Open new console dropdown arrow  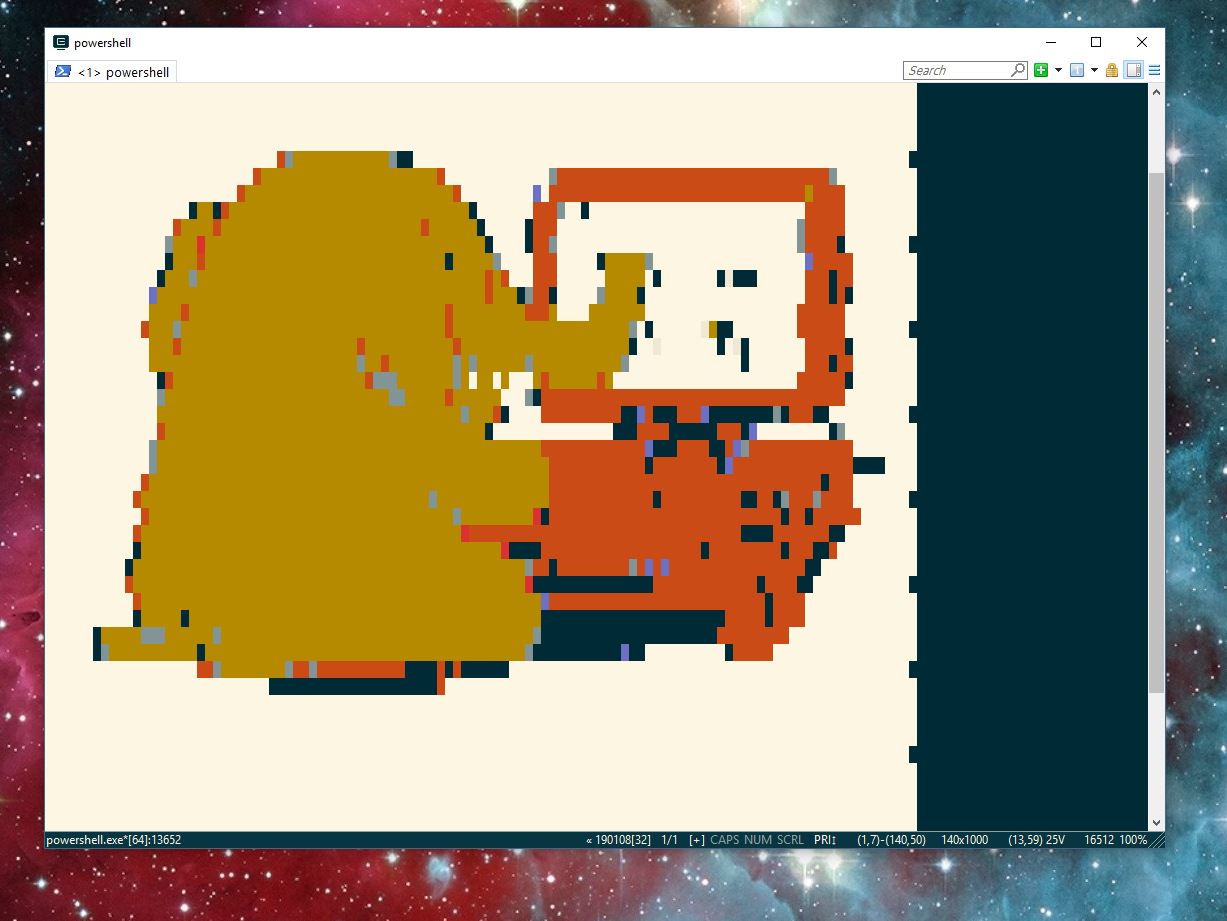[x=1058, y=70]
